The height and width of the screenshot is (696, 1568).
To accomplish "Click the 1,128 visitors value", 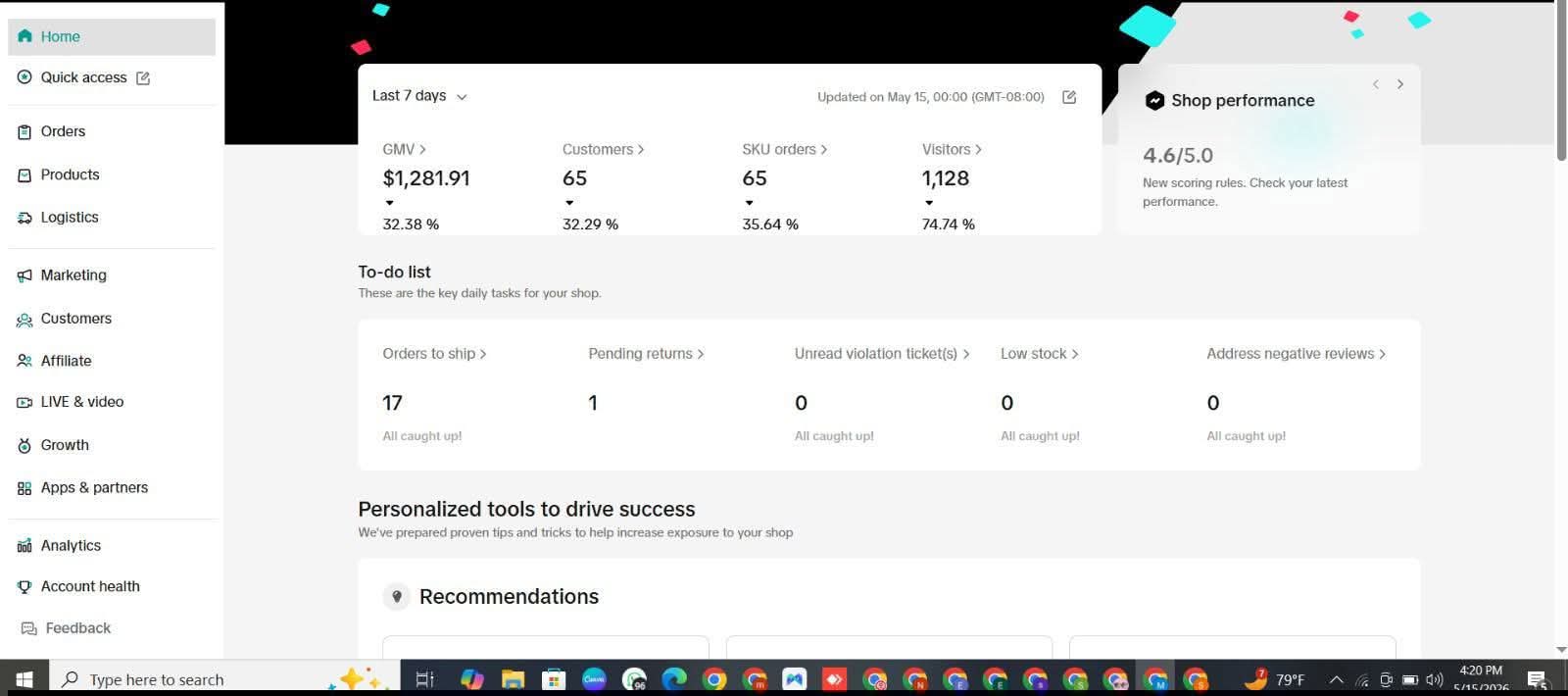I will coord(946,178).
